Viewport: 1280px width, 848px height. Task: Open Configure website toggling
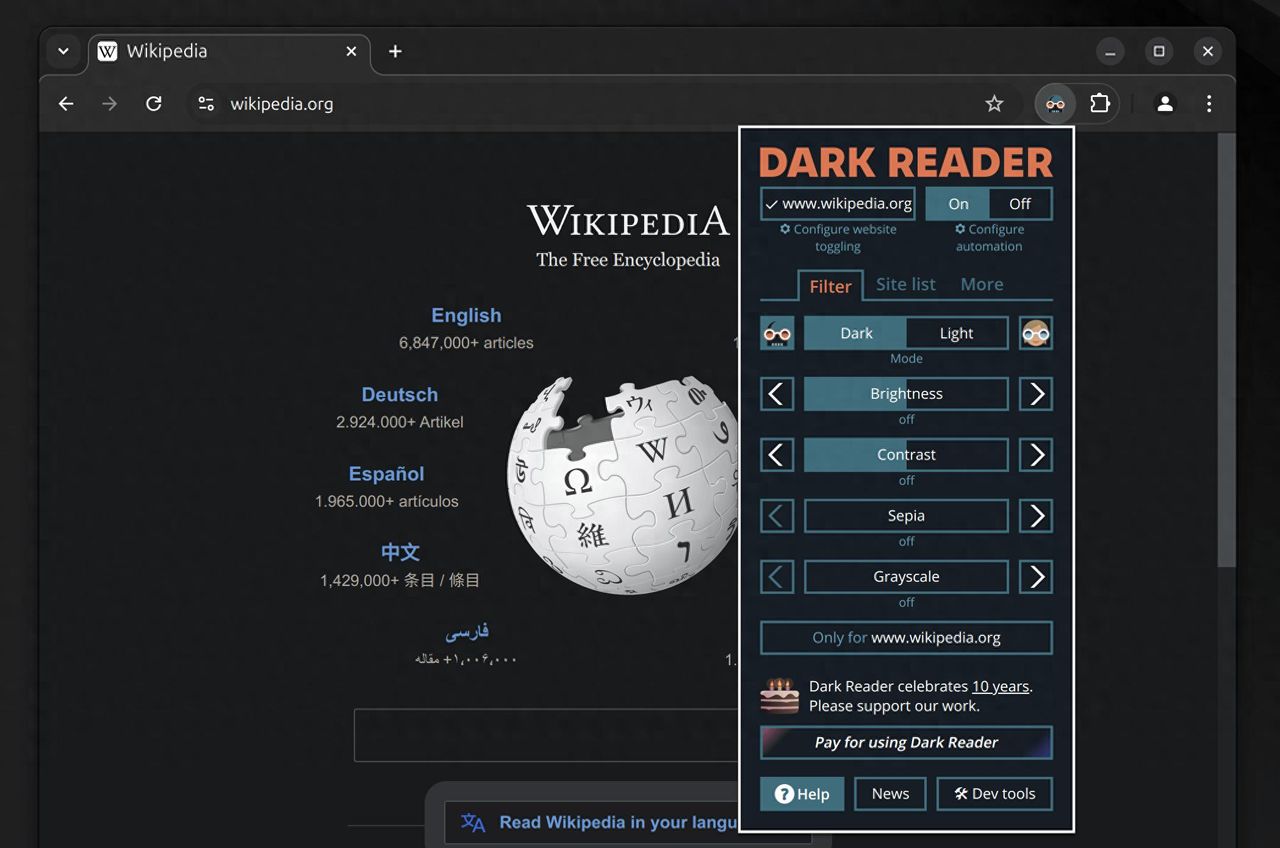click(x=838, y=238)
